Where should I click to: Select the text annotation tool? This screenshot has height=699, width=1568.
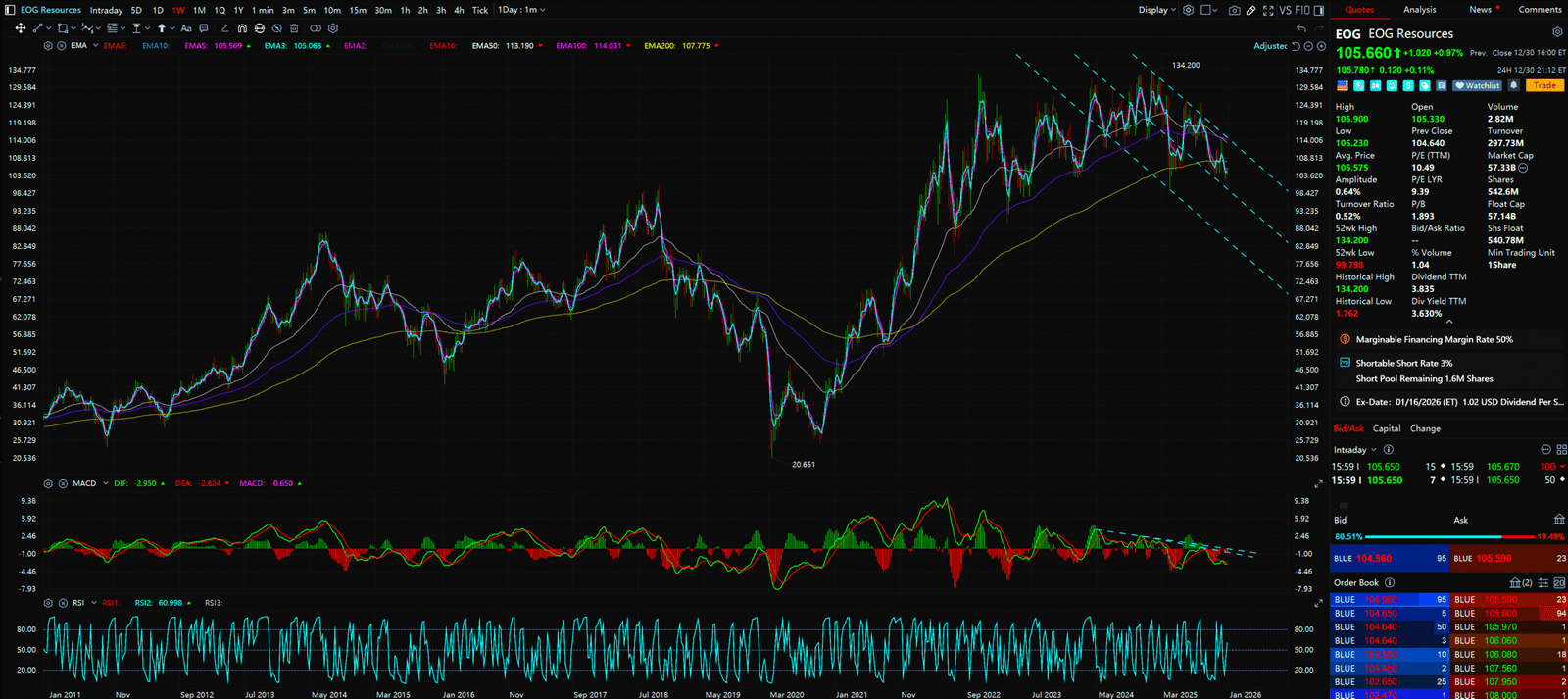(186, 28)
